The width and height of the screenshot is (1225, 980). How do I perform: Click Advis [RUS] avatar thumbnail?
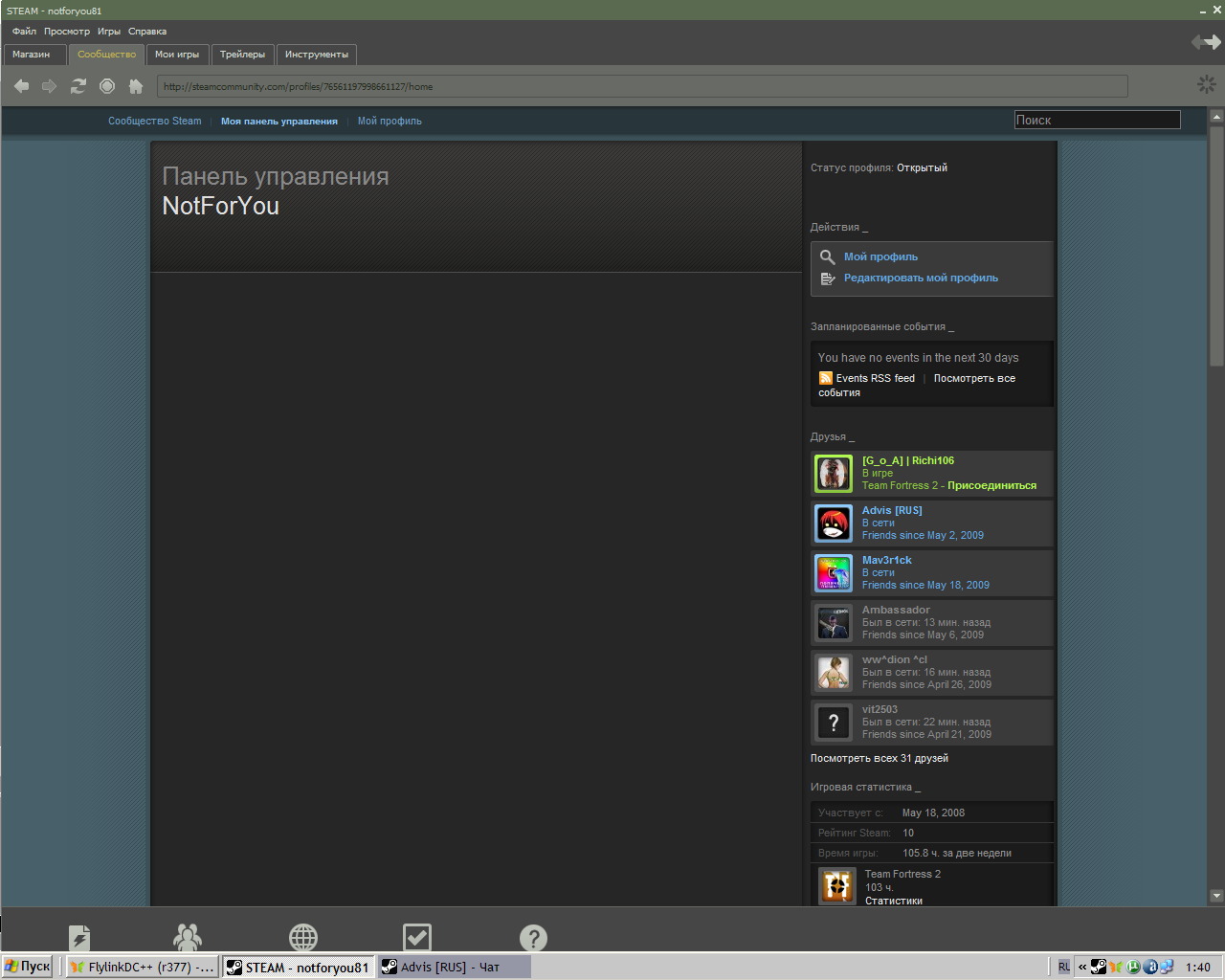pyautogui.click(x=834, y=523)
